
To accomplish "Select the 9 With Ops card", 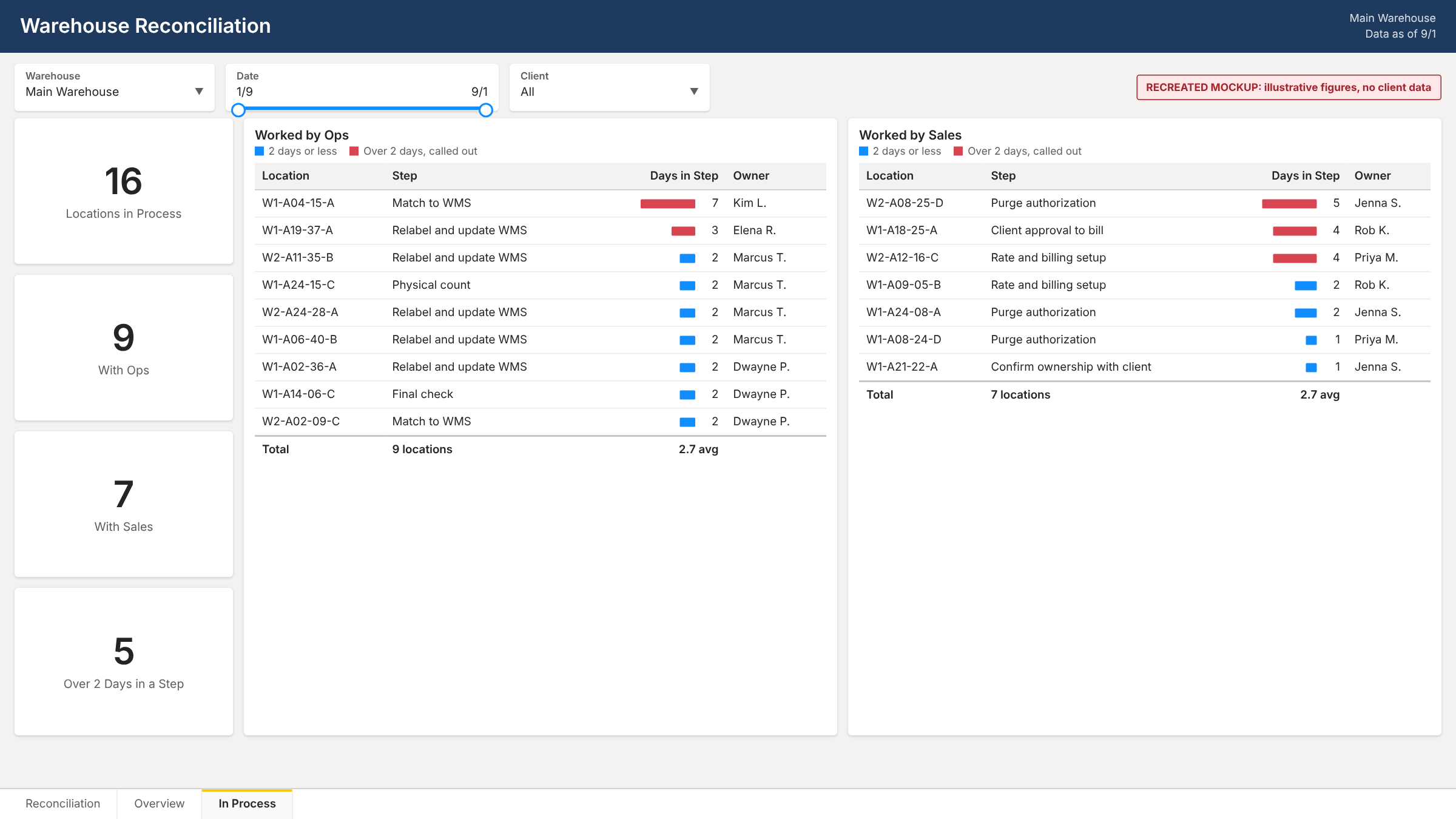I will click(x=124, y=348).
